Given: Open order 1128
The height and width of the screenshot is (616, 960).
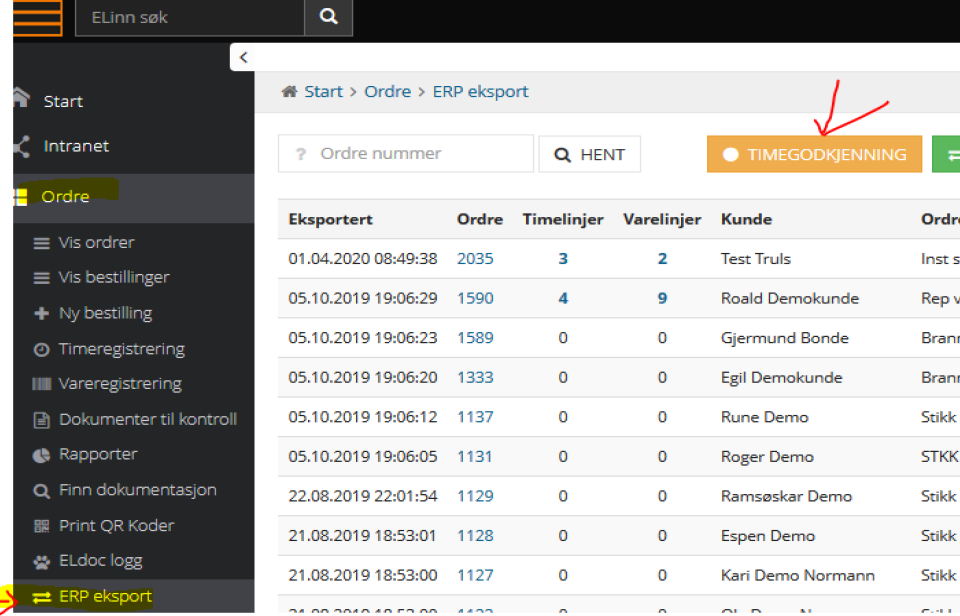Looking at the screenshot, I should click(x=475, y=536).
